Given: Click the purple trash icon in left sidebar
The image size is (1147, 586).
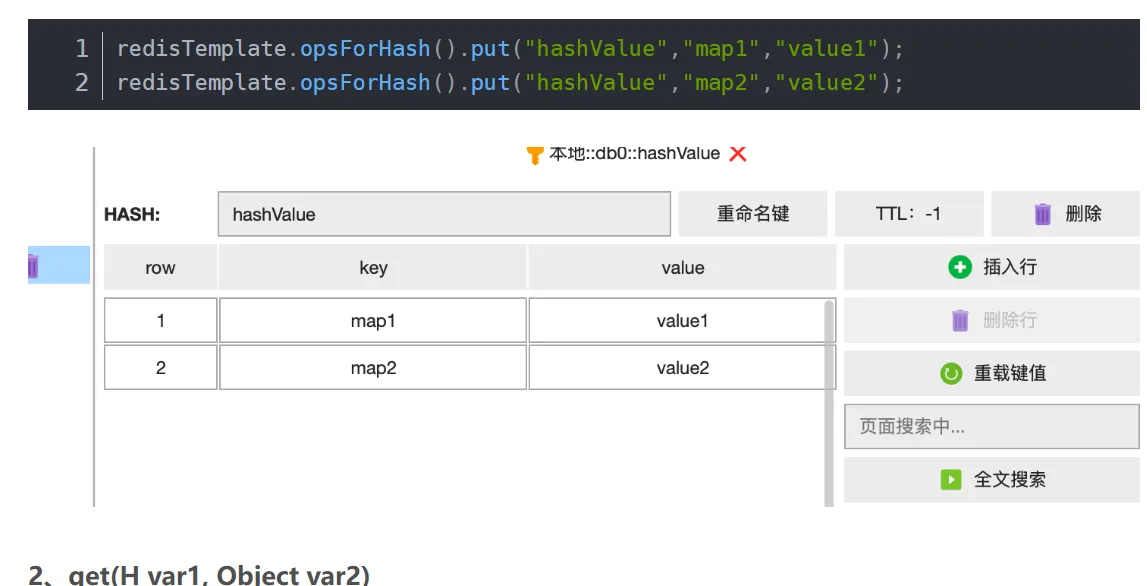Looking at the screenshot, I should pyautogui.click(x=32, y=266).
